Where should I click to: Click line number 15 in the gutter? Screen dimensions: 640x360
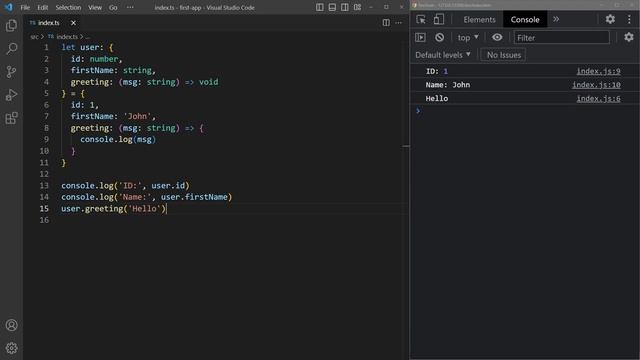point(44,209)
